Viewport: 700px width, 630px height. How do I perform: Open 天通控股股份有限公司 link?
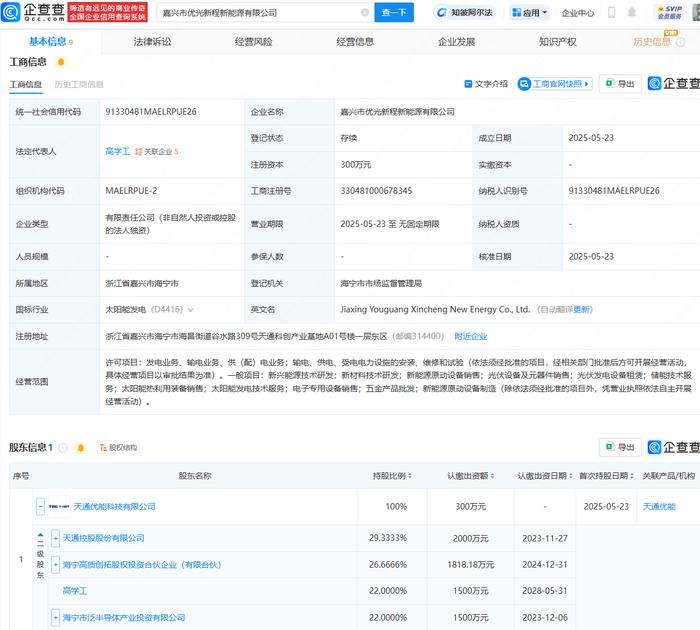[104, 538]
